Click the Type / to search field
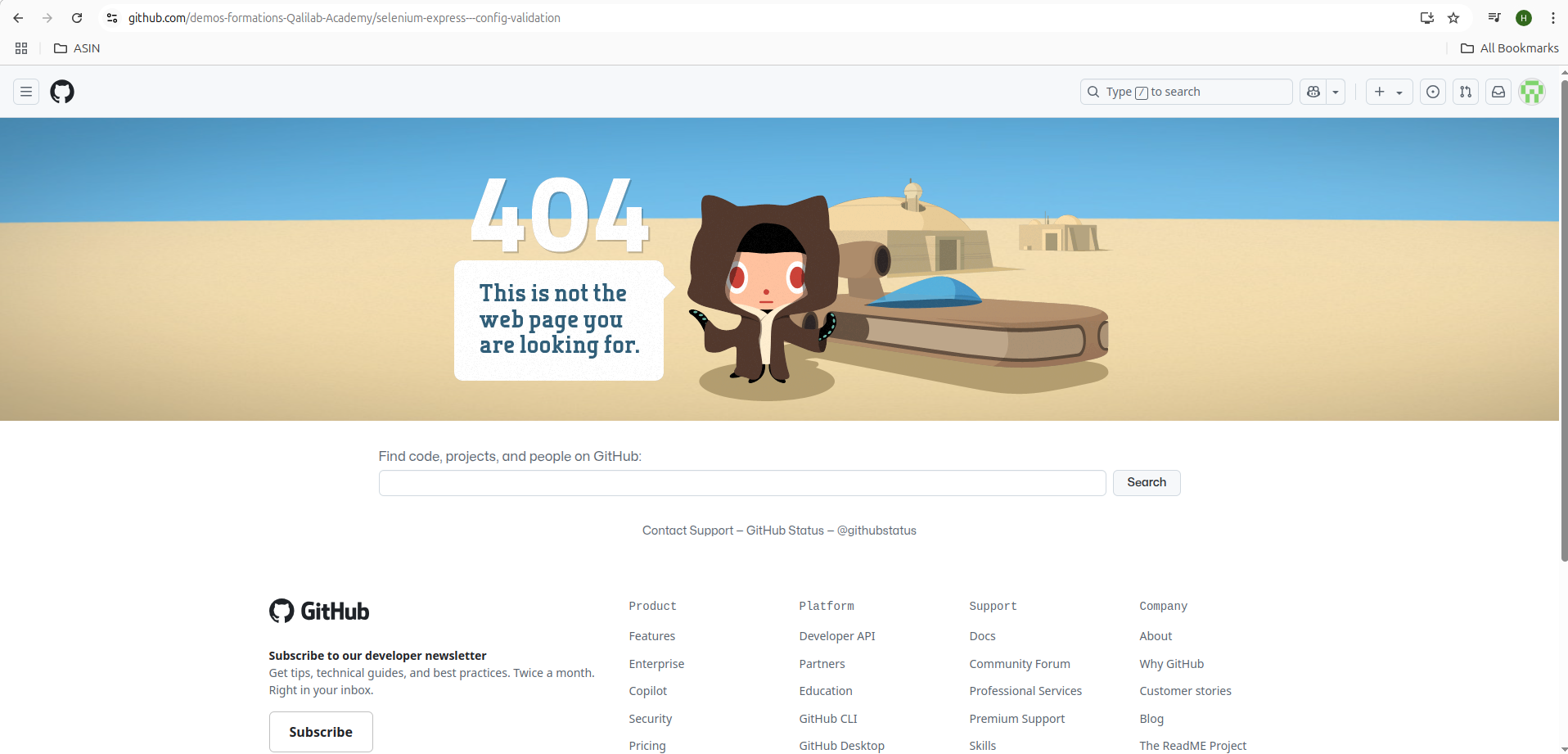The width and height of the screenshot is (1568, 754). [1186, 92]
